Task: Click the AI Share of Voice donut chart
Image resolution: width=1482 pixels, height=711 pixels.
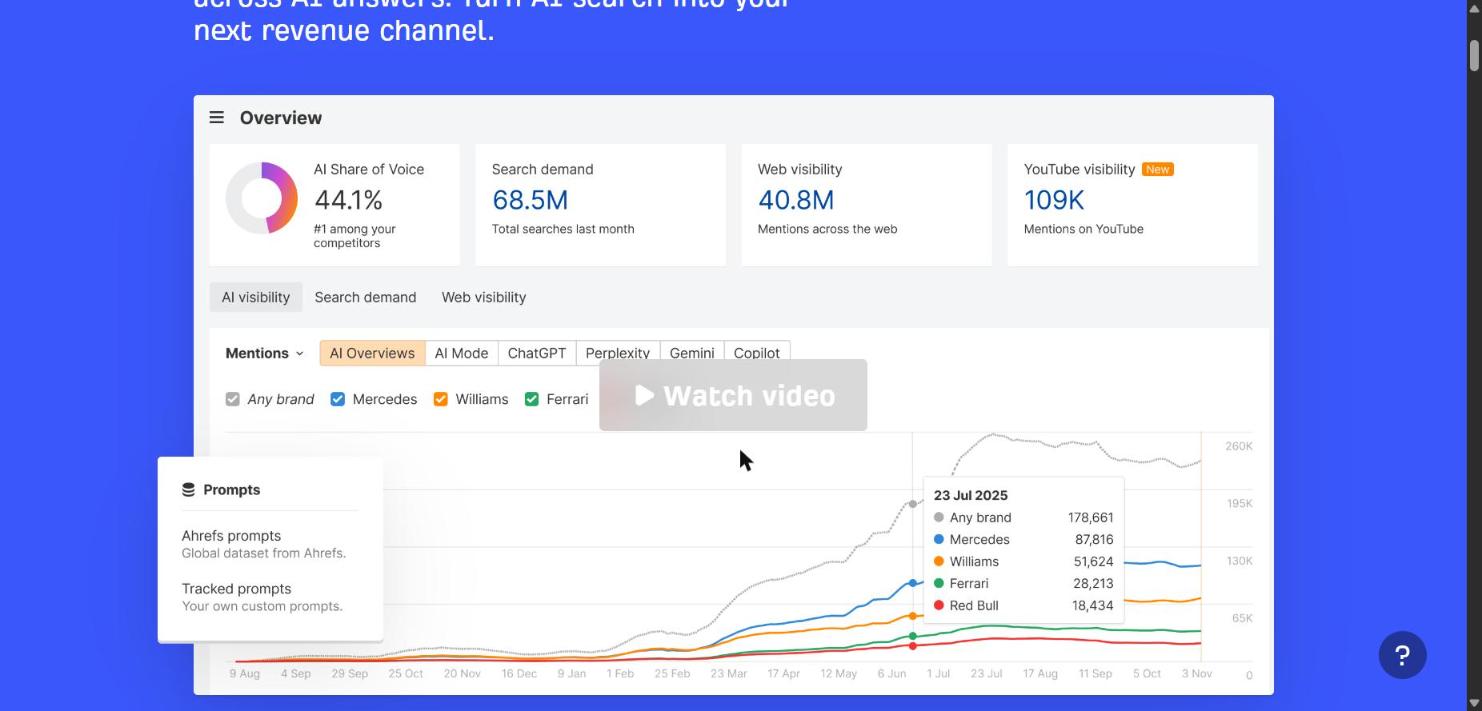Action: [261, 198]
